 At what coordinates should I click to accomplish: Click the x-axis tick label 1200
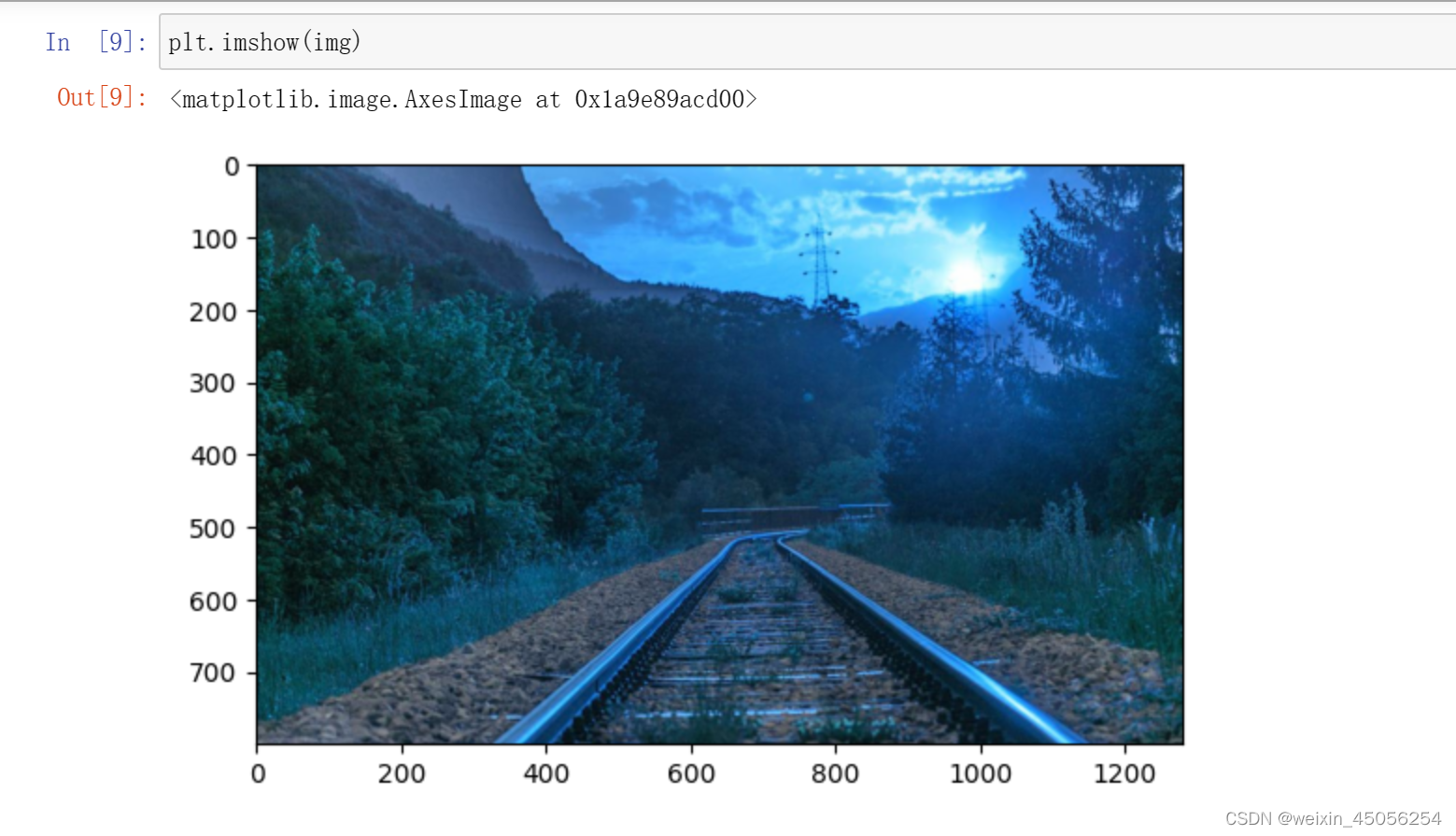[1124, 774]
